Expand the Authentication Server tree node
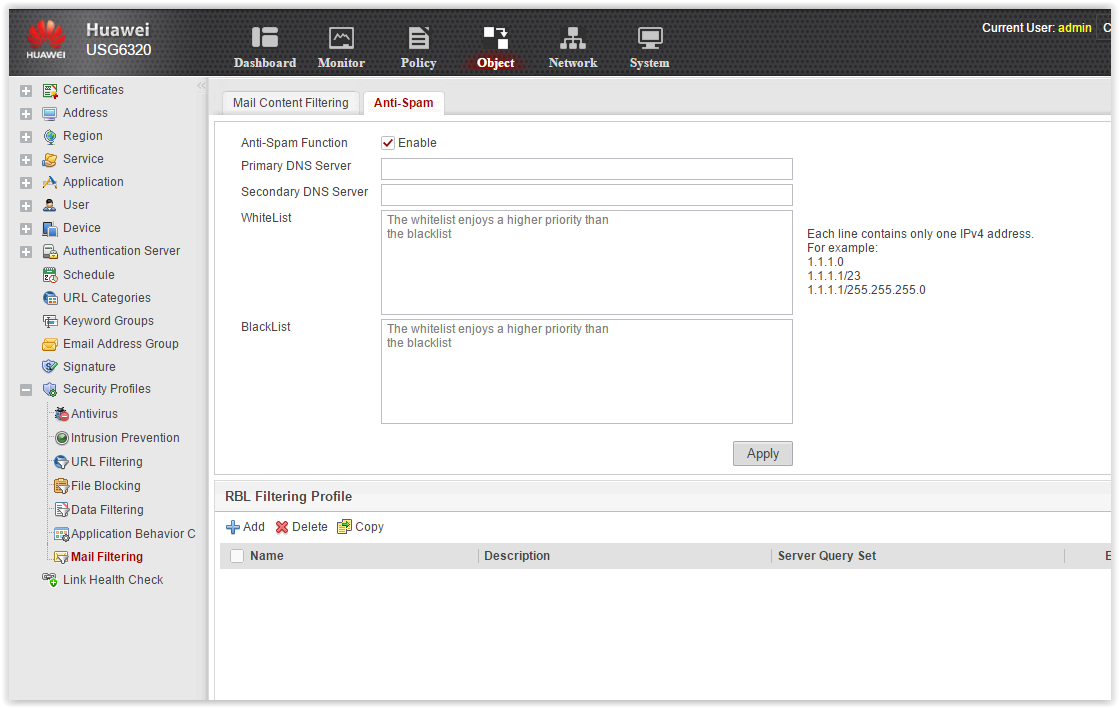The image size is (1119, 708). click(26, 252)
